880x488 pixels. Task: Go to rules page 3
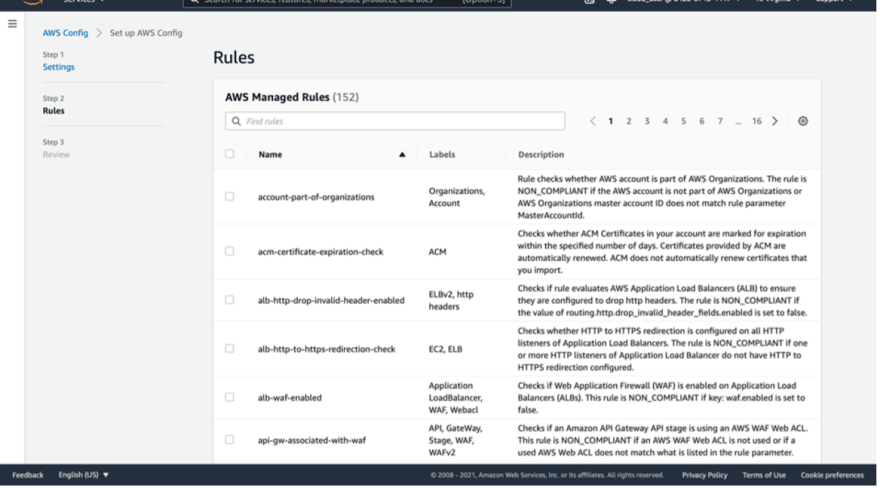tap(647, 121)
